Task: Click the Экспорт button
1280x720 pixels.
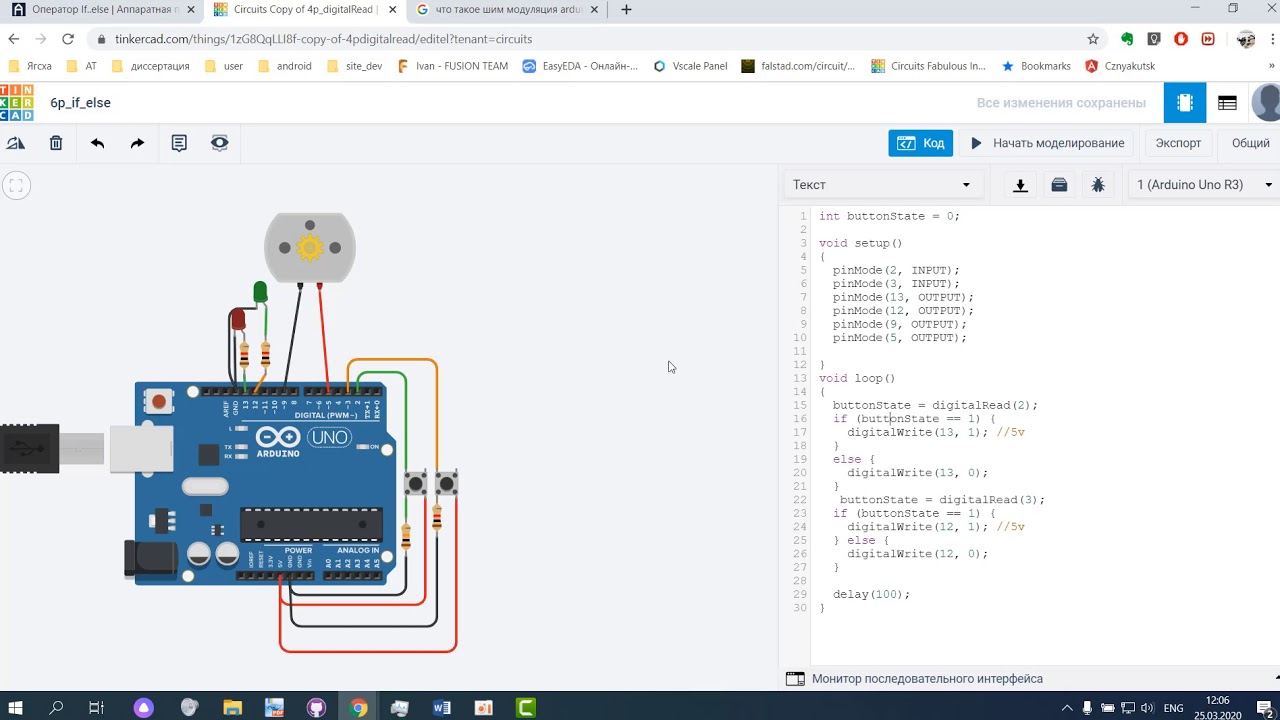Action: pos(1178,143)
